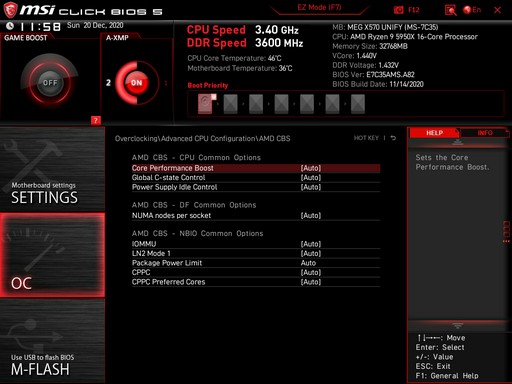Click the help panel top scroll handle
Image resolution: width=512 pixels, height=384 pixels.
tap(457, 142)
